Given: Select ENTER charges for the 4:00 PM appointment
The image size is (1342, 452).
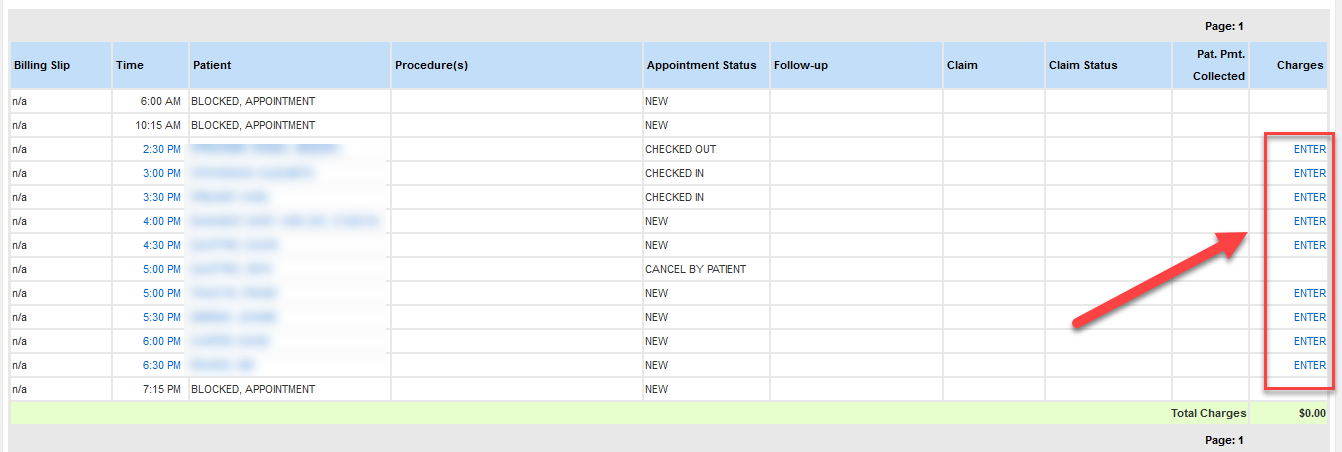Looking at the screenshot, I should [x=1309, y=221].
